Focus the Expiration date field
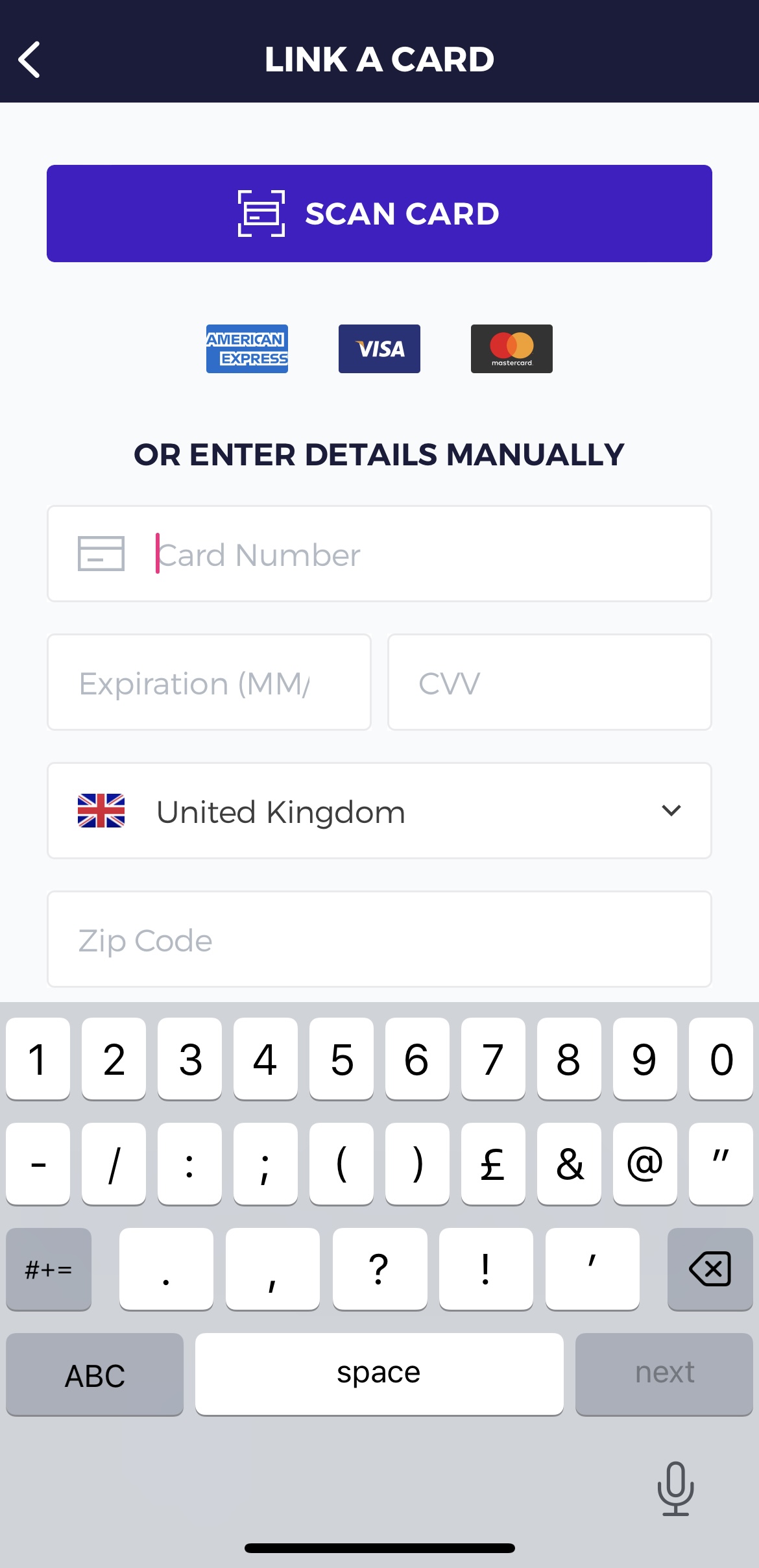 (x=209, y=682)
